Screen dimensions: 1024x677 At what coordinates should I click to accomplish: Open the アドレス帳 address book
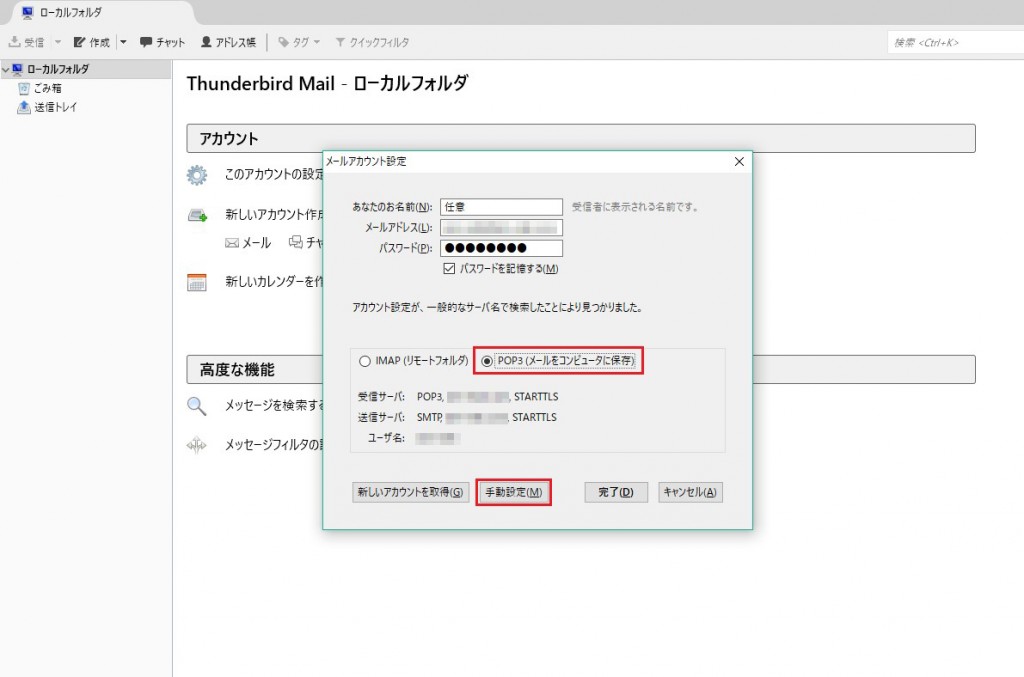tap(228, 42)
